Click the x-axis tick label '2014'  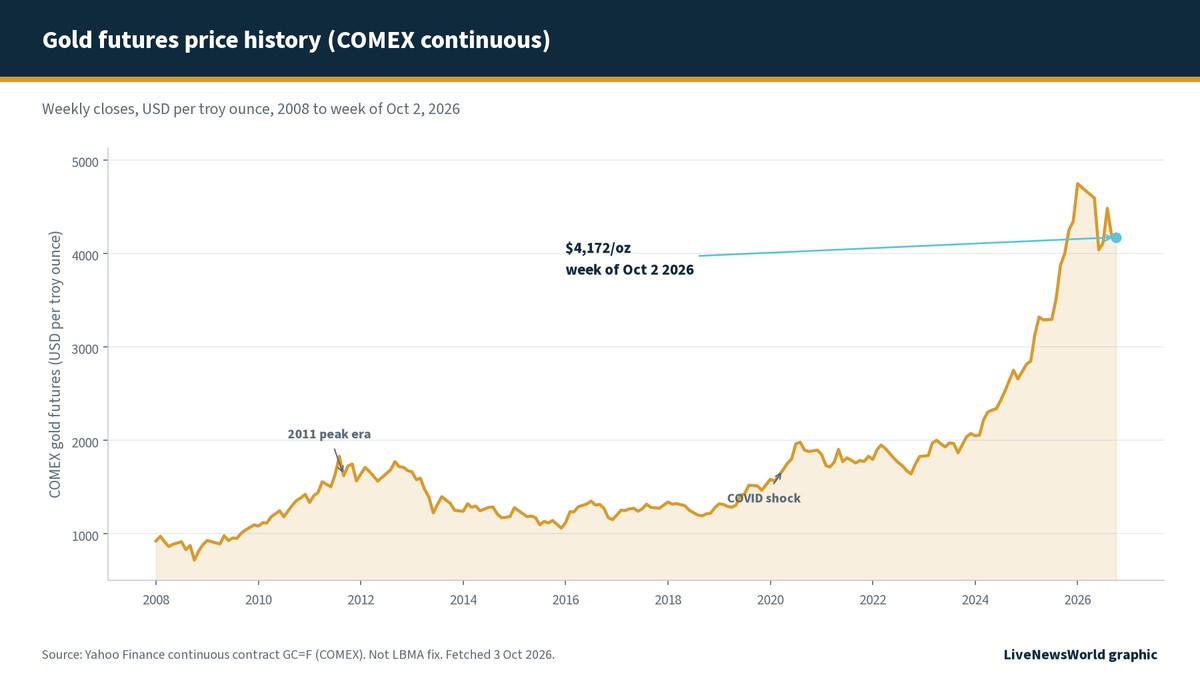[463, 600]
